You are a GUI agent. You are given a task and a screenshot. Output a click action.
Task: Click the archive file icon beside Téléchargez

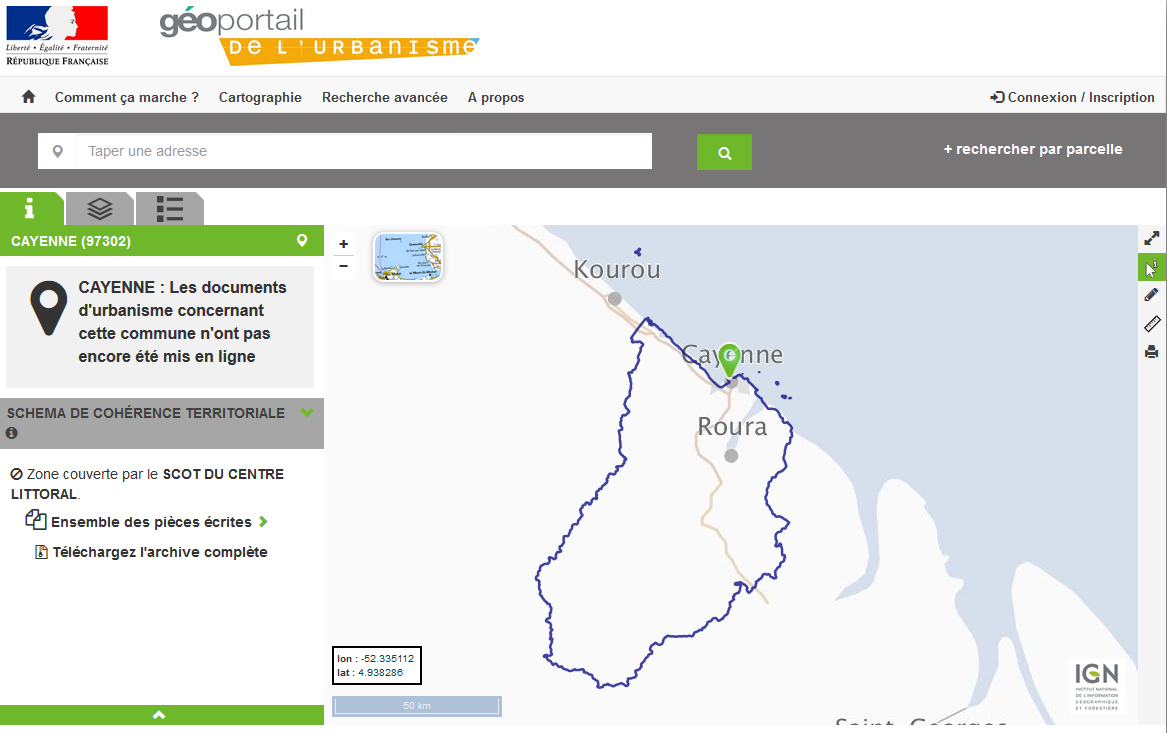pos(42,552)
